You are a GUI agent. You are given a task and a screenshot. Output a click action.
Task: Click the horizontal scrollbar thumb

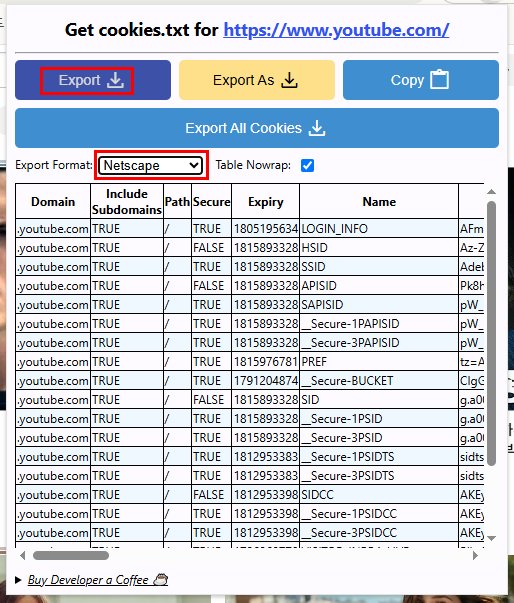(71, 555)
